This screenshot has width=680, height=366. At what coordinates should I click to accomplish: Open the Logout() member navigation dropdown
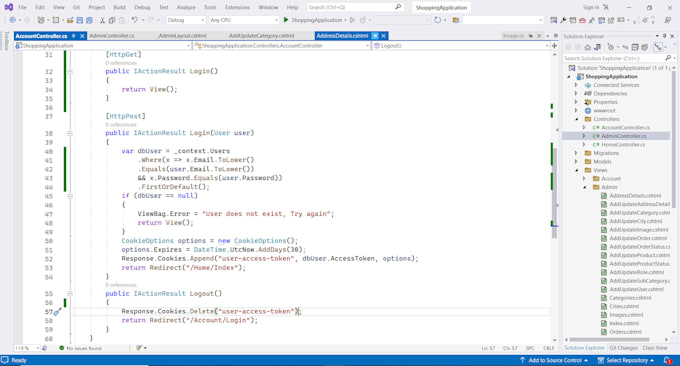point(461,46)
